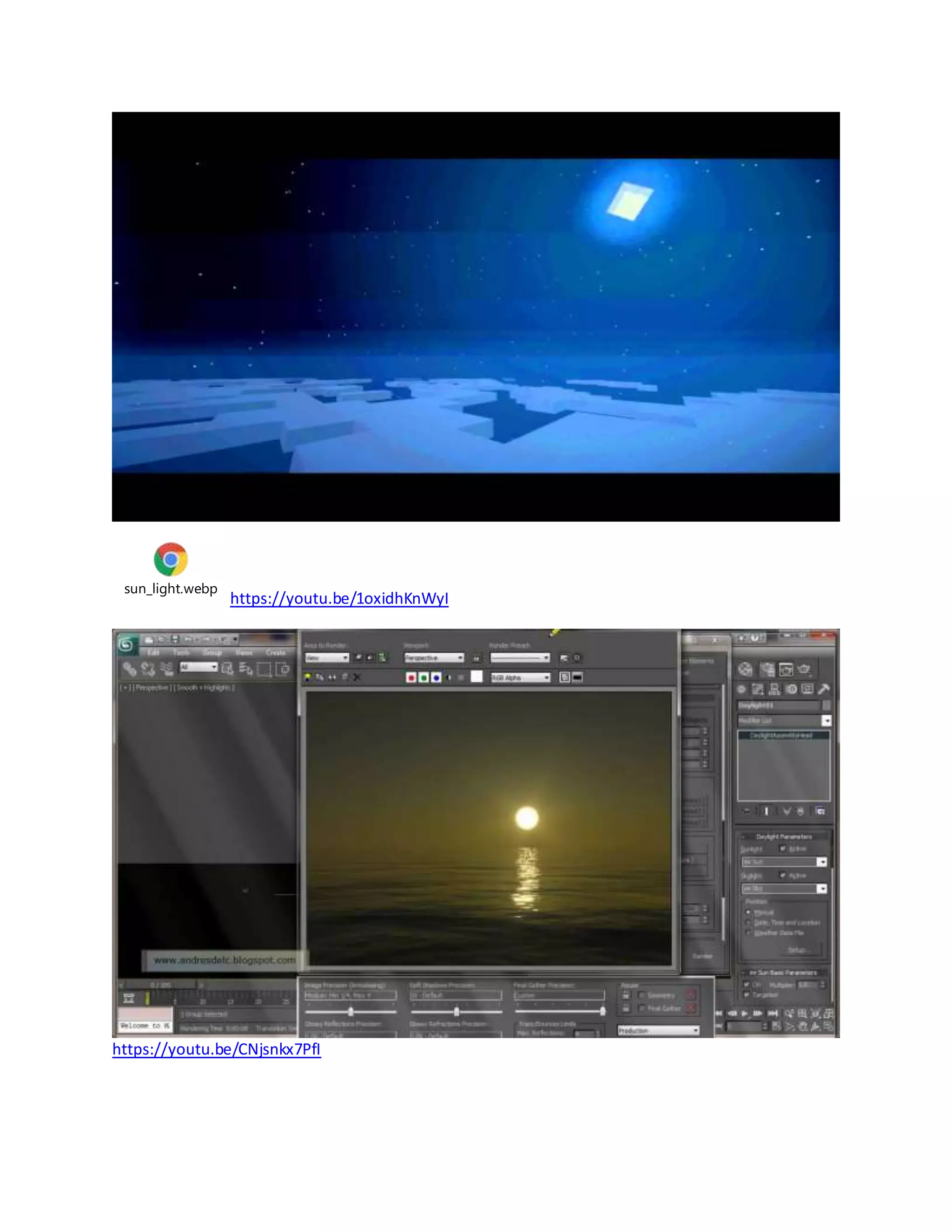The height and width of the screenshot is (1232, 952).
Task: Click the Clone Rendered Frame Window icon
Action: pos(332,677)
